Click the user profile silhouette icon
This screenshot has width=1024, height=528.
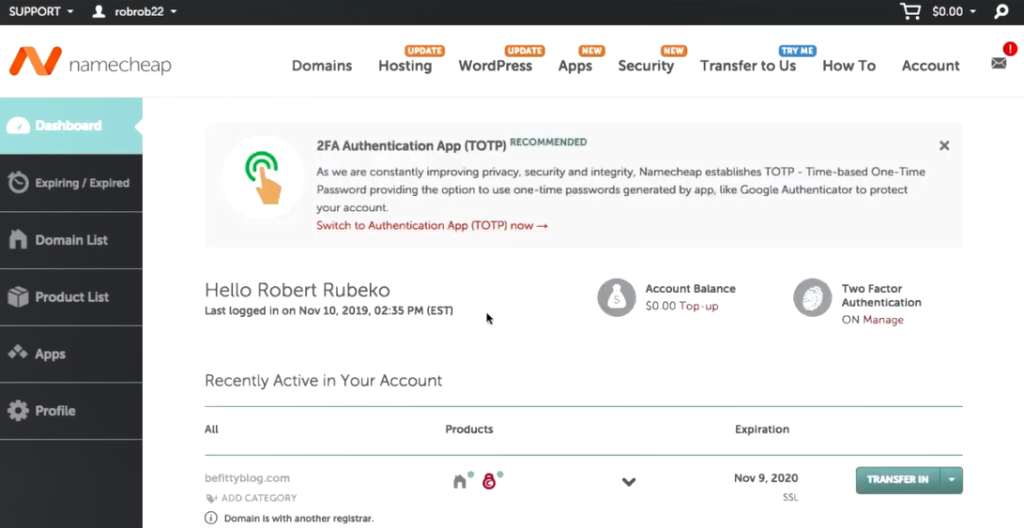[x=99, y=11]
